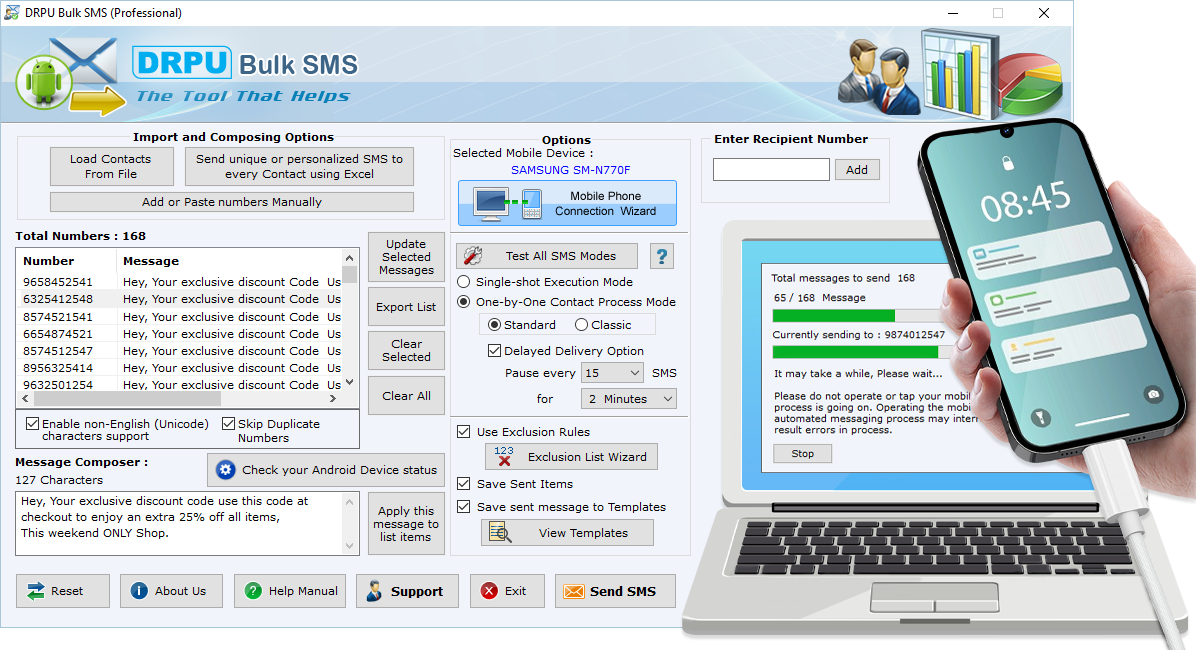Click the Android envelope logo in banner

[x=70, y=76]
